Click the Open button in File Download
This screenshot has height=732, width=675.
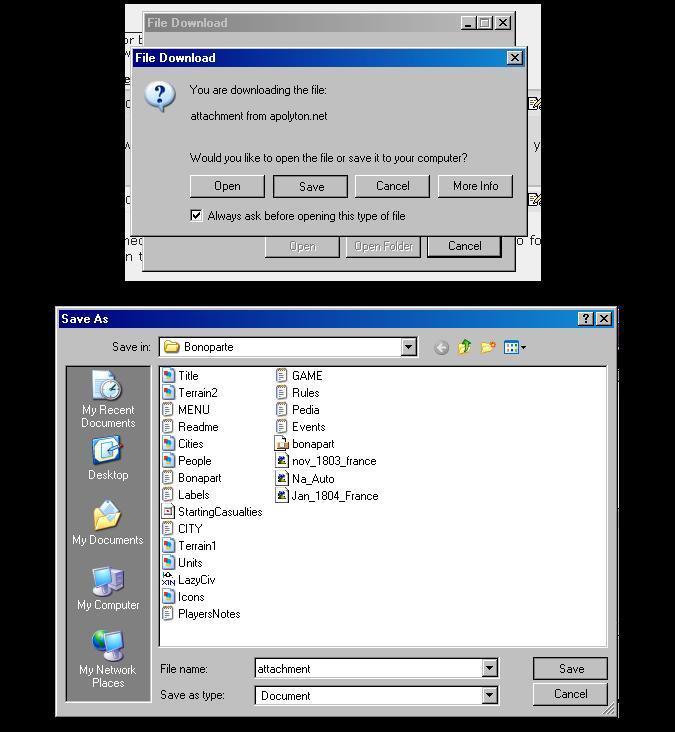227,186
